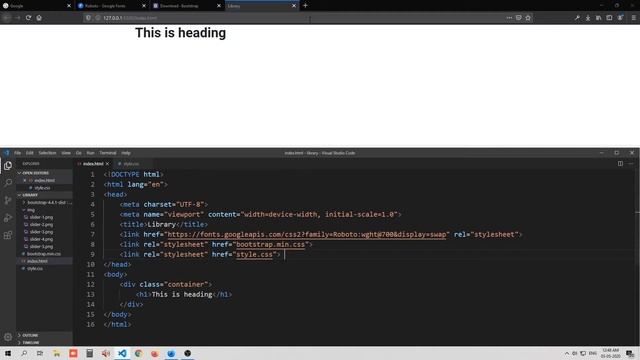Click the bootstrap.min.css href on line 8
Image resolution: width=640 pixels, height=360 pixels.
point(271,244)
